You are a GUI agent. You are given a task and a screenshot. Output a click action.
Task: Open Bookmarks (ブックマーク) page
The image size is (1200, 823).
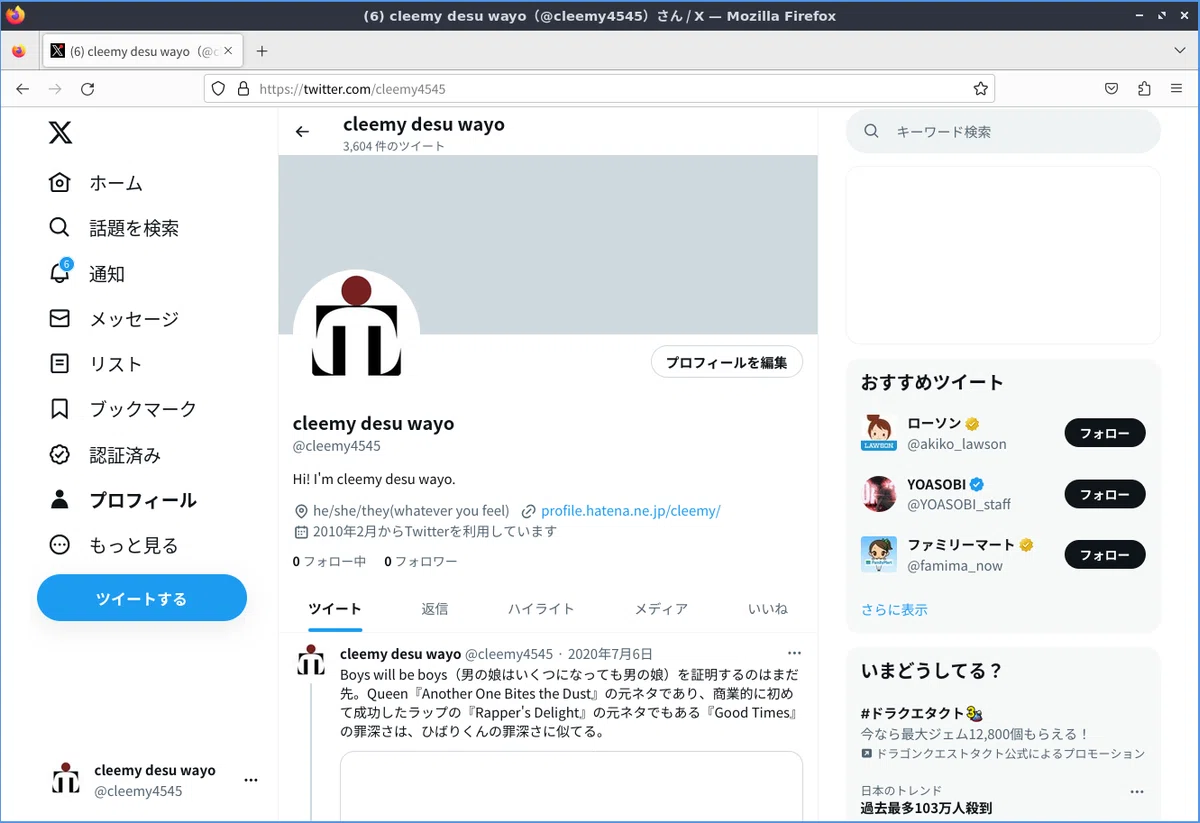[x=123, y=409]
